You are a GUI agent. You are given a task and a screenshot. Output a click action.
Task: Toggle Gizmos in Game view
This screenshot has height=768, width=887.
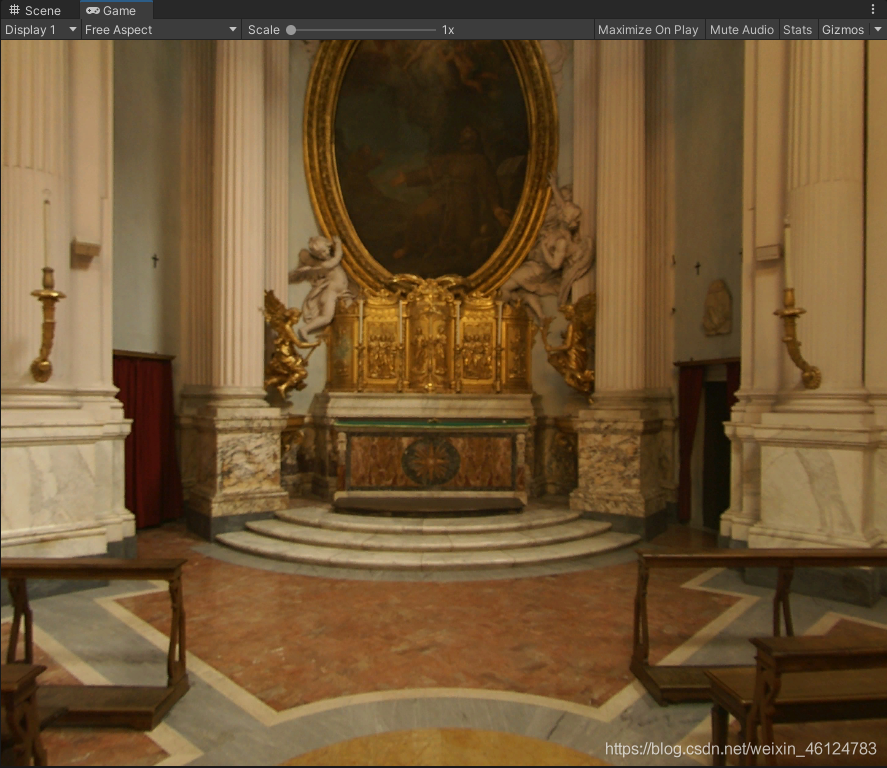(842, 29)
